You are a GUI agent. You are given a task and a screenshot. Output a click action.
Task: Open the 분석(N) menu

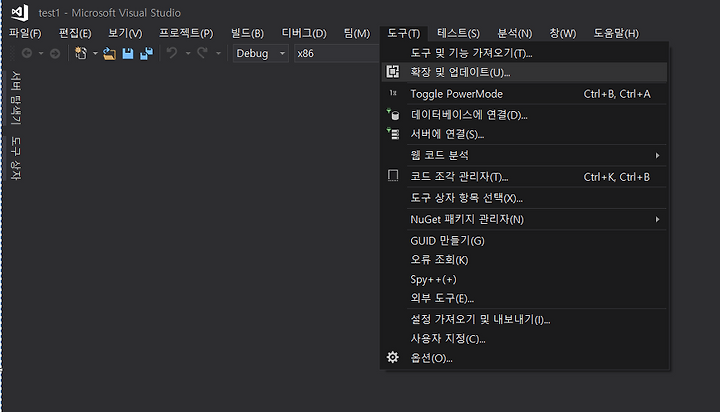(x=514, y=33)
